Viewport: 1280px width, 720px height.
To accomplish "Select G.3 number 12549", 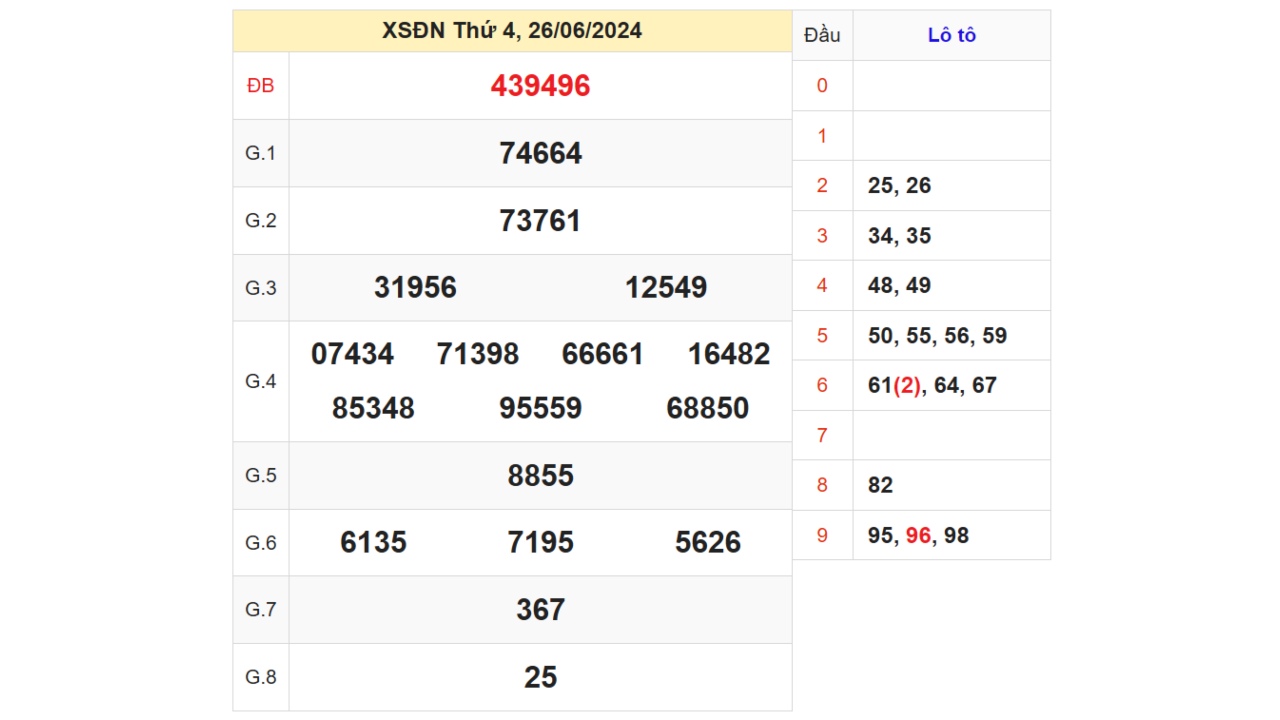I will point(666,288).
